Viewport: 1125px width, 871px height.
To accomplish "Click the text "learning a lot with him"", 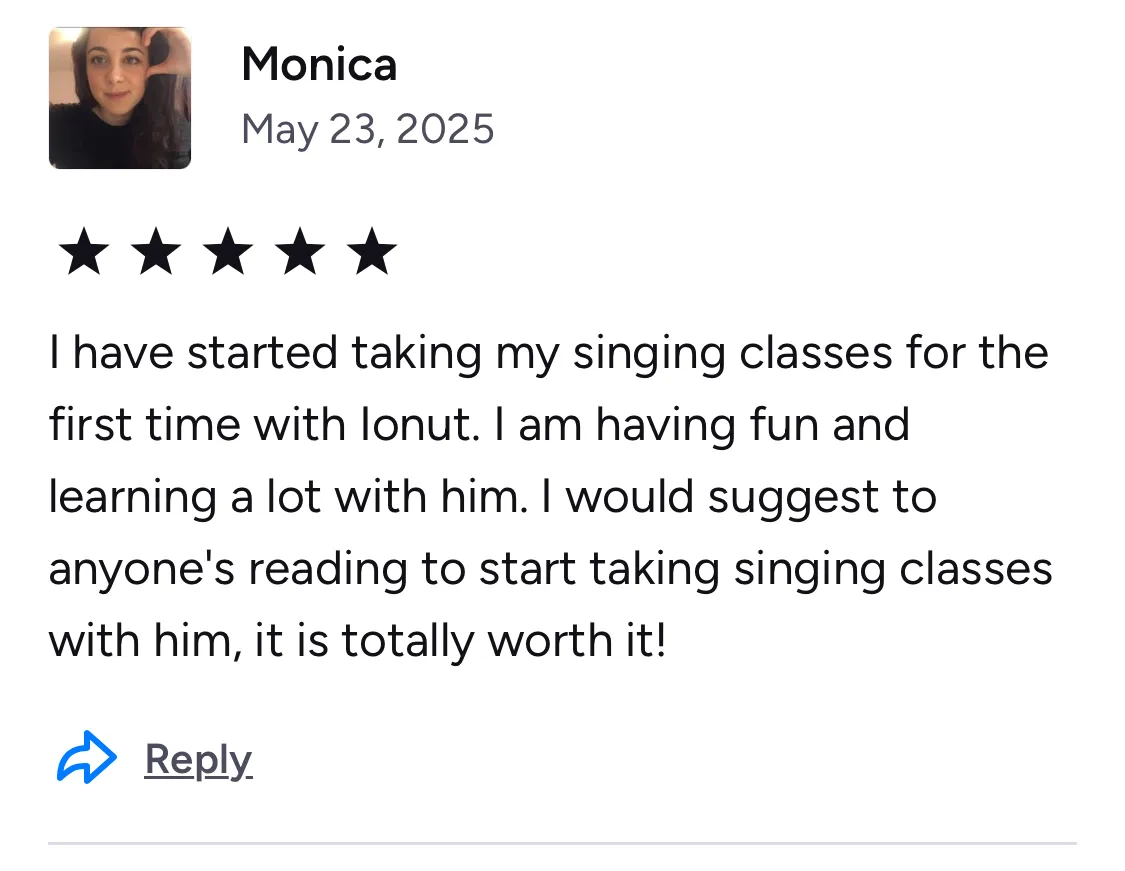I will pyautogui.click(x=286, y=498).
